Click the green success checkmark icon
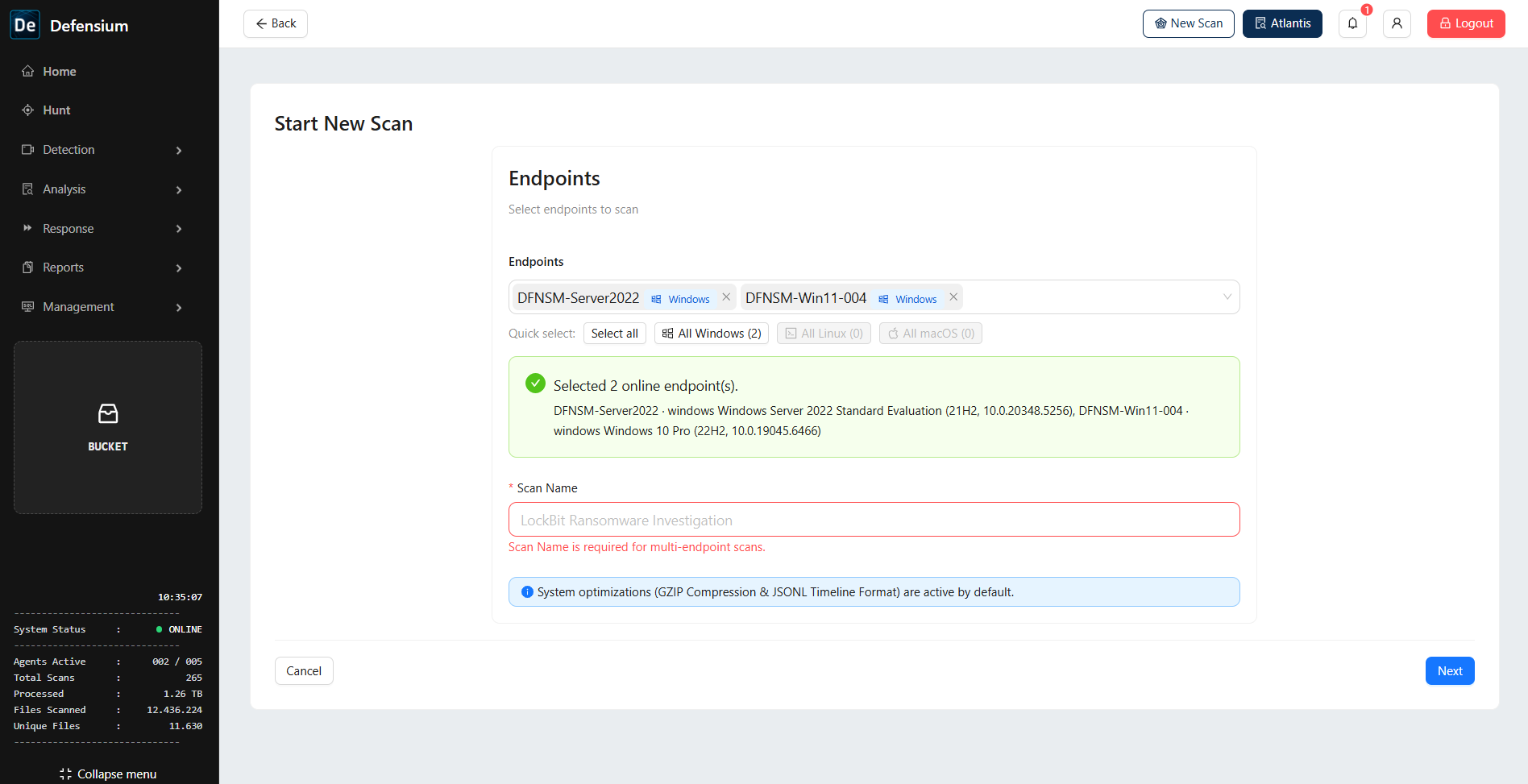 point(535,384)
